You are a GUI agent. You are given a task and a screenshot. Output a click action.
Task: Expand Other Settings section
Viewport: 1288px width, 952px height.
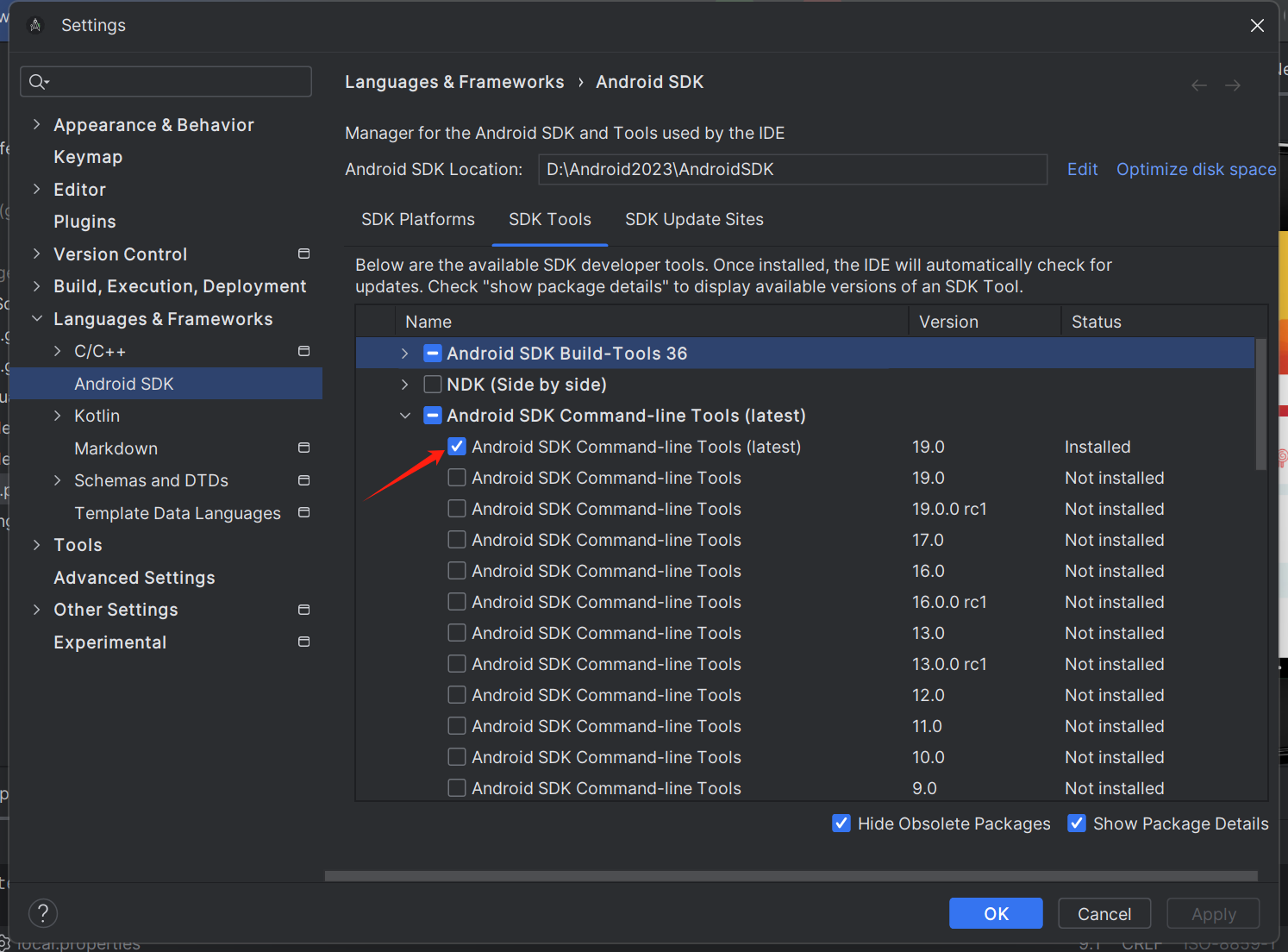tap(36, 610)
